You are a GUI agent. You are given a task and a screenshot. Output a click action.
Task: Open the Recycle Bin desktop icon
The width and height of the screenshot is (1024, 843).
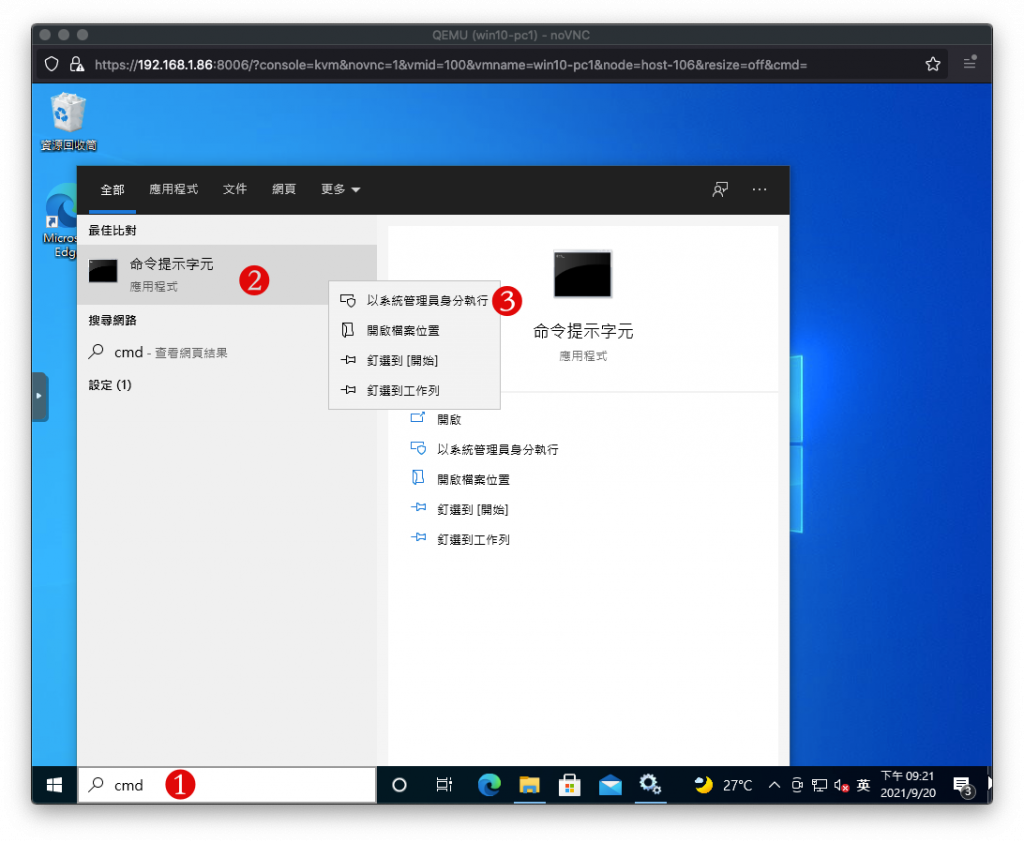(68, 123)
